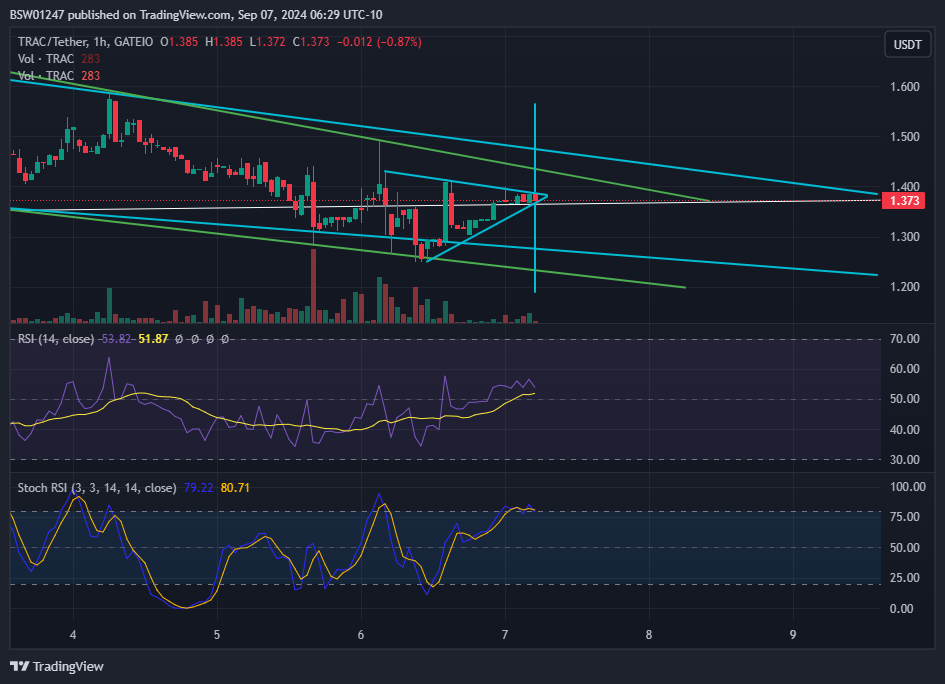Click date 6 on the time axis

361,635
